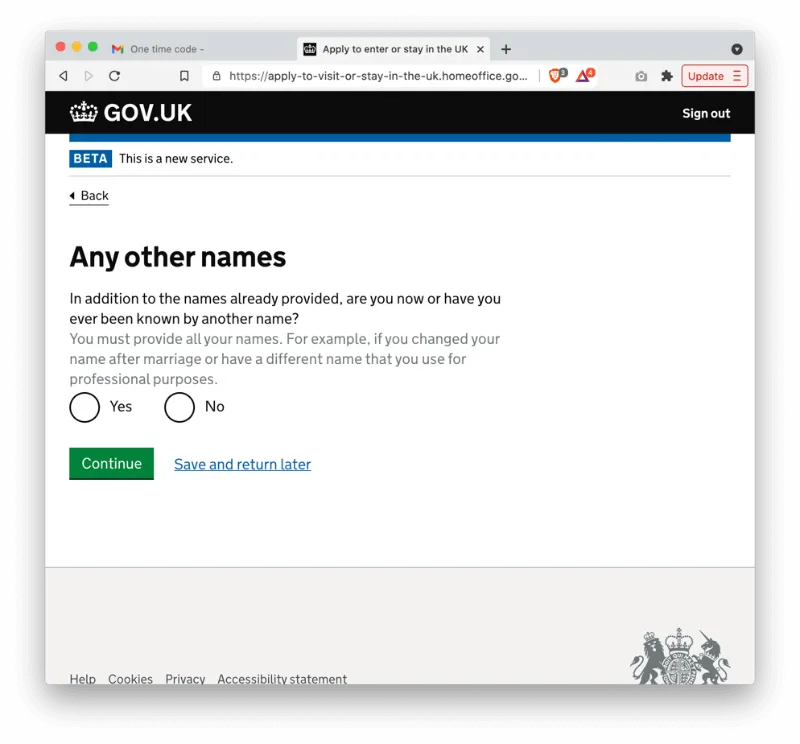Click the browser forward arrow
This screenshot has width=800, height=744.
click(x=89, y=76)
